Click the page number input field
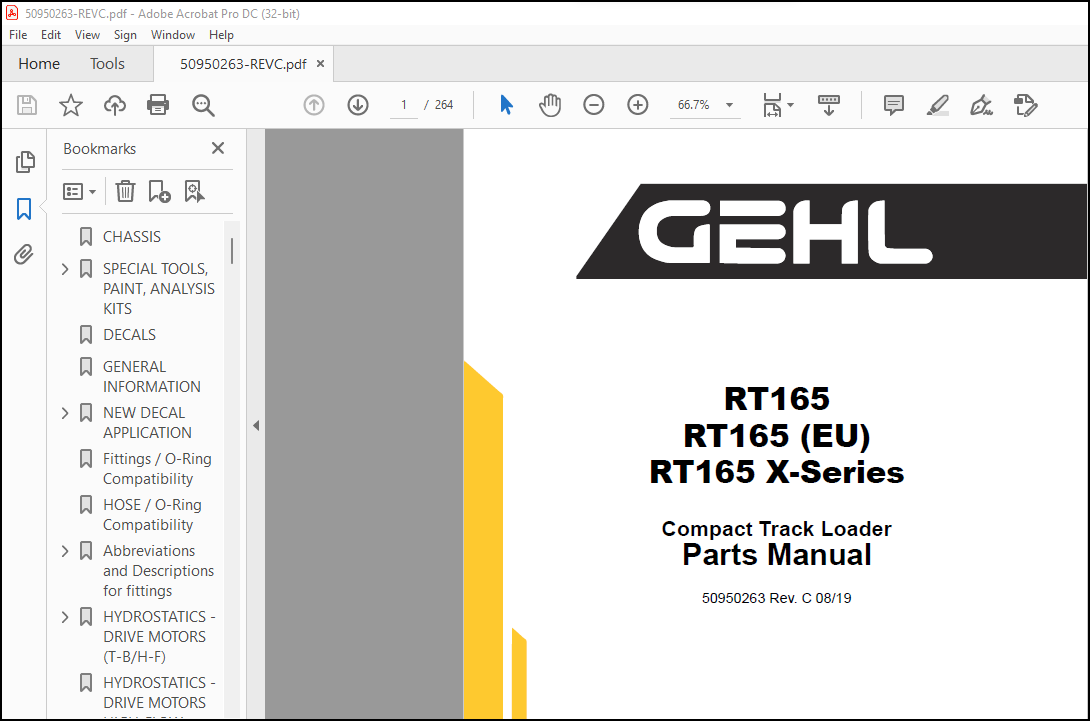This screenshot has height=721, width=1090. 403,105
